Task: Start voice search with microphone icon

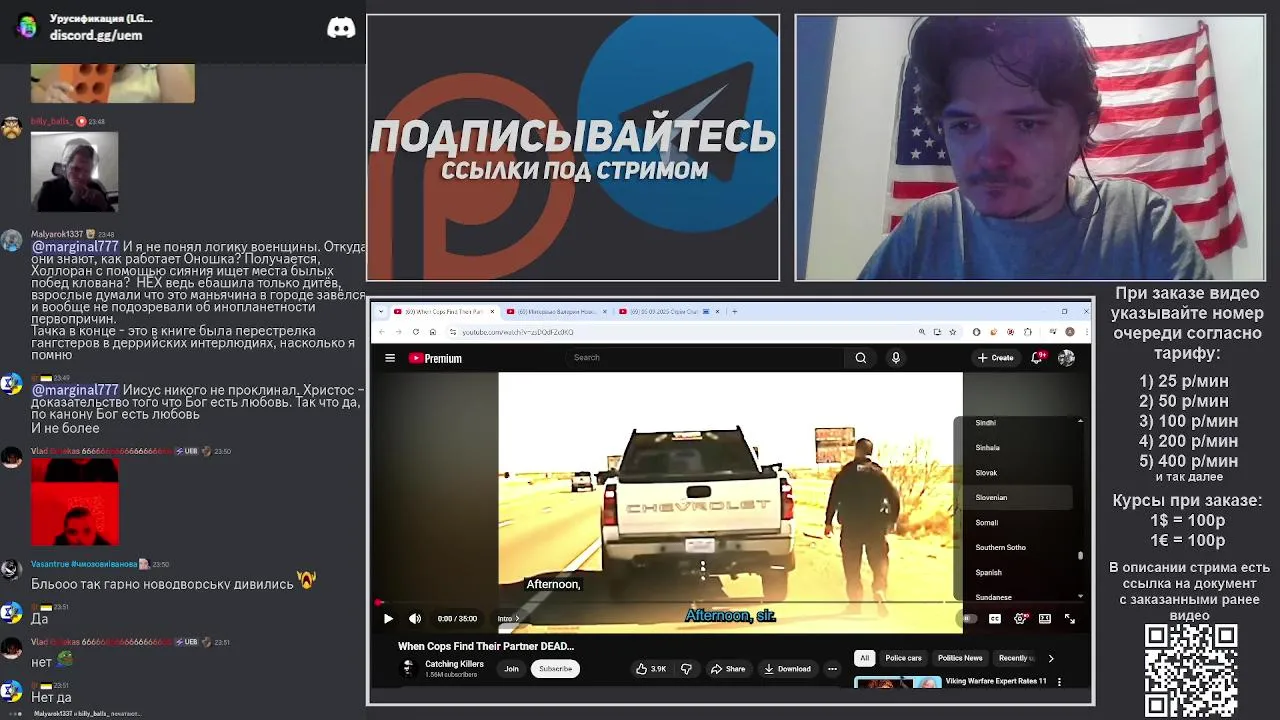Action: point(896,358)
